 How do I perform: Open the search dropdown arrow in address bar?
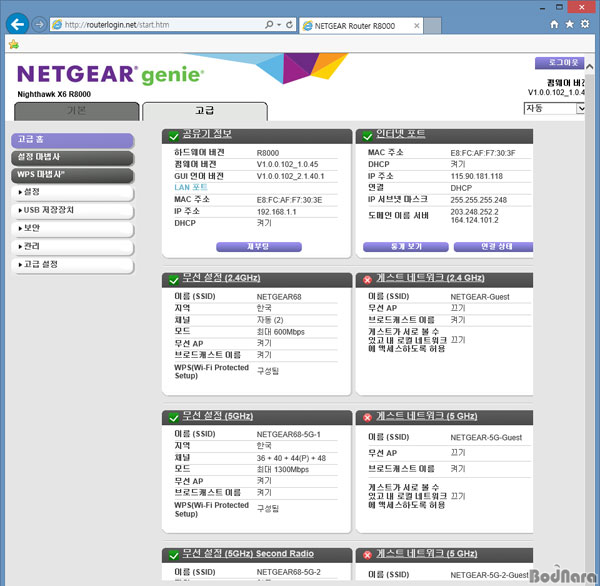(x=279, y=25)
